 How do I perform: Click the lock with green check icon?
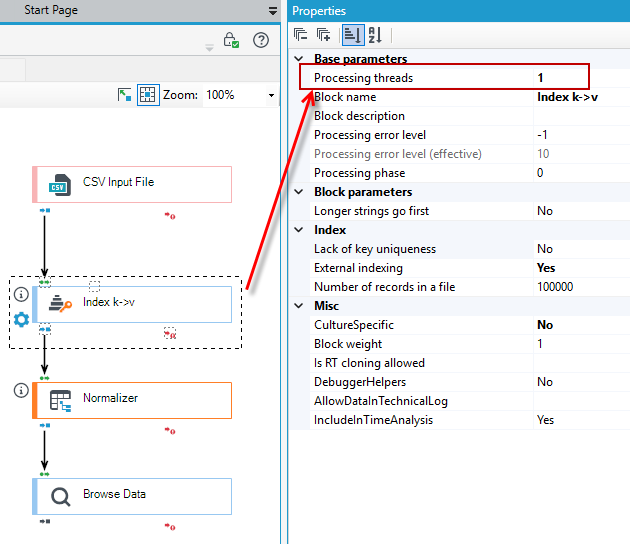tap(231, 40)
